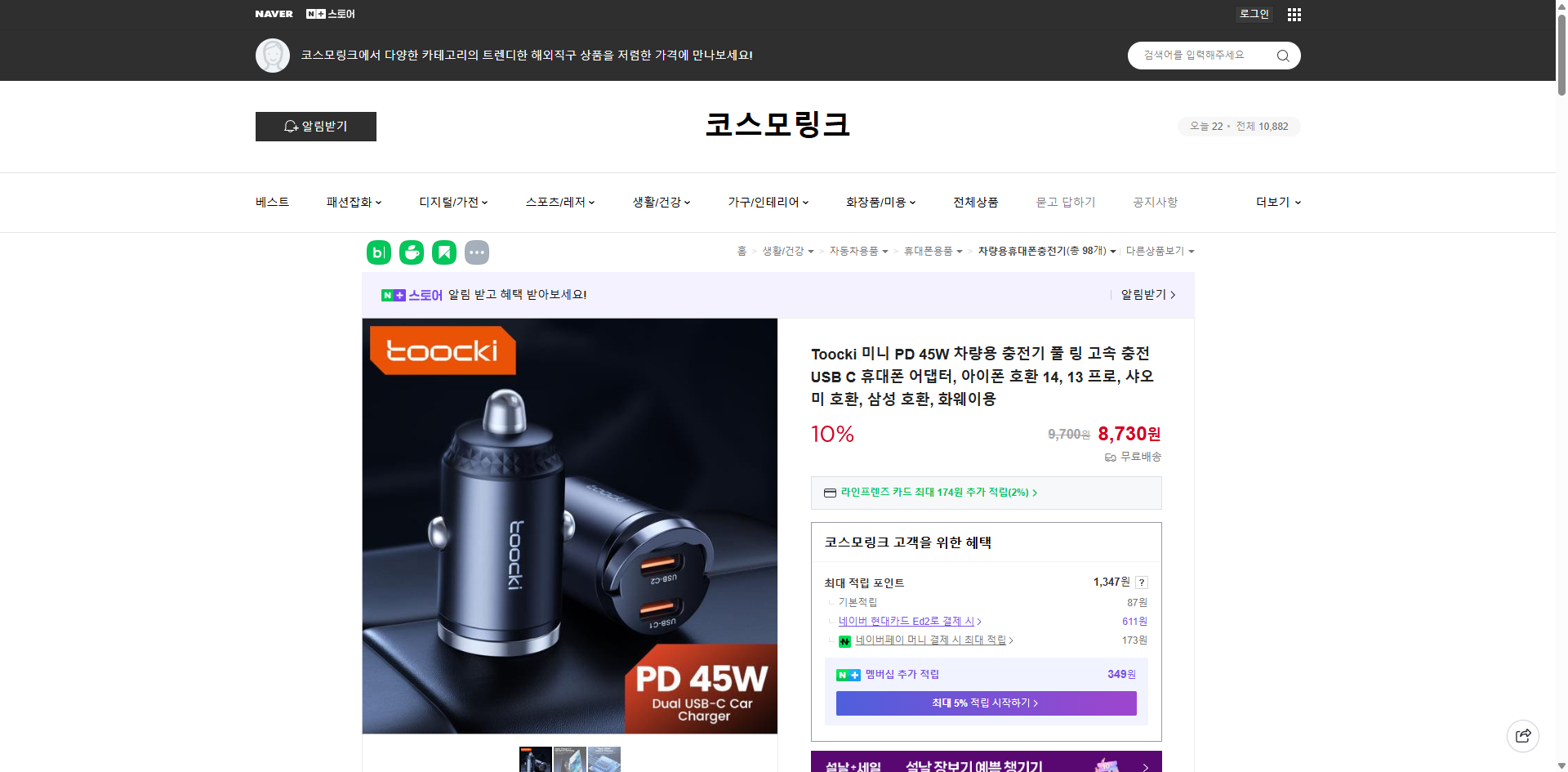Click the blog share icon
1568x772 pixels.
coord(378,252)
